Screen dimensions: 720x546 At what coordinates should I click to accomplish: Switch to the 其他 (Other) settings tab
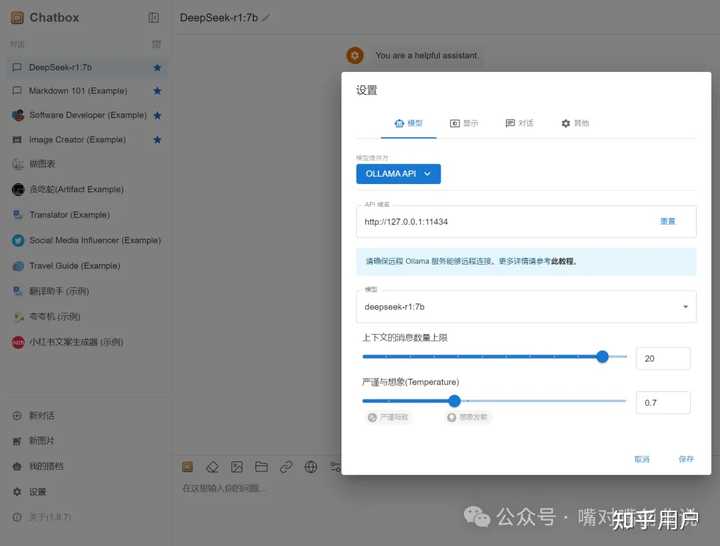pyautogui.click(x=575, y=123)
